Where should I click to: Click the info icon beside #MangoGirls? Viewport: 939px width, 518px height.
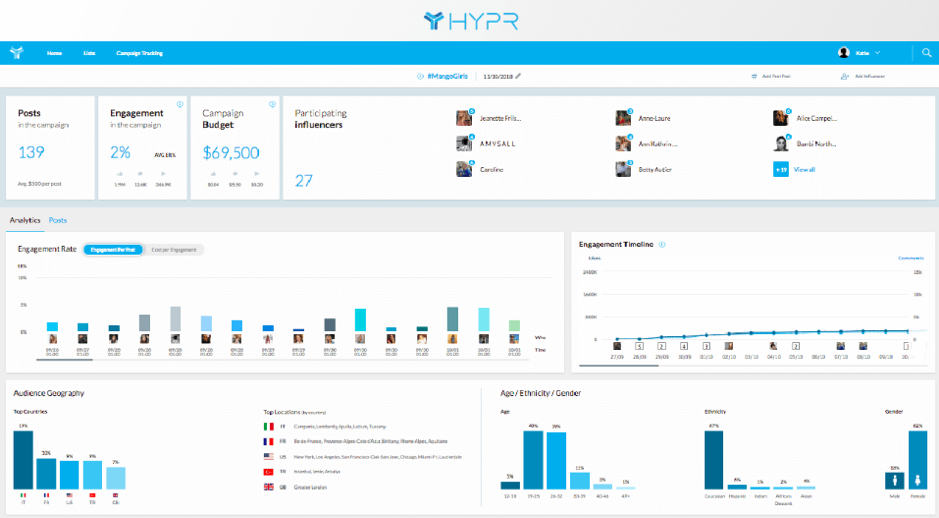pos(420,77)
